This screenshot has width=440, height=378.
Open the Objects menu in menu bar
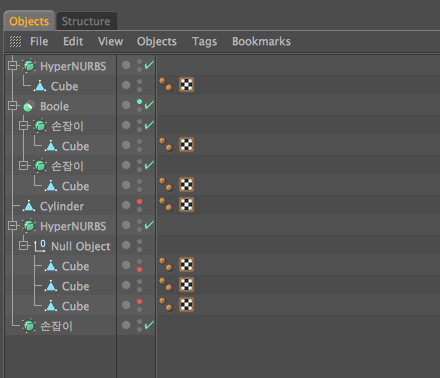click(x=157, y=41)
